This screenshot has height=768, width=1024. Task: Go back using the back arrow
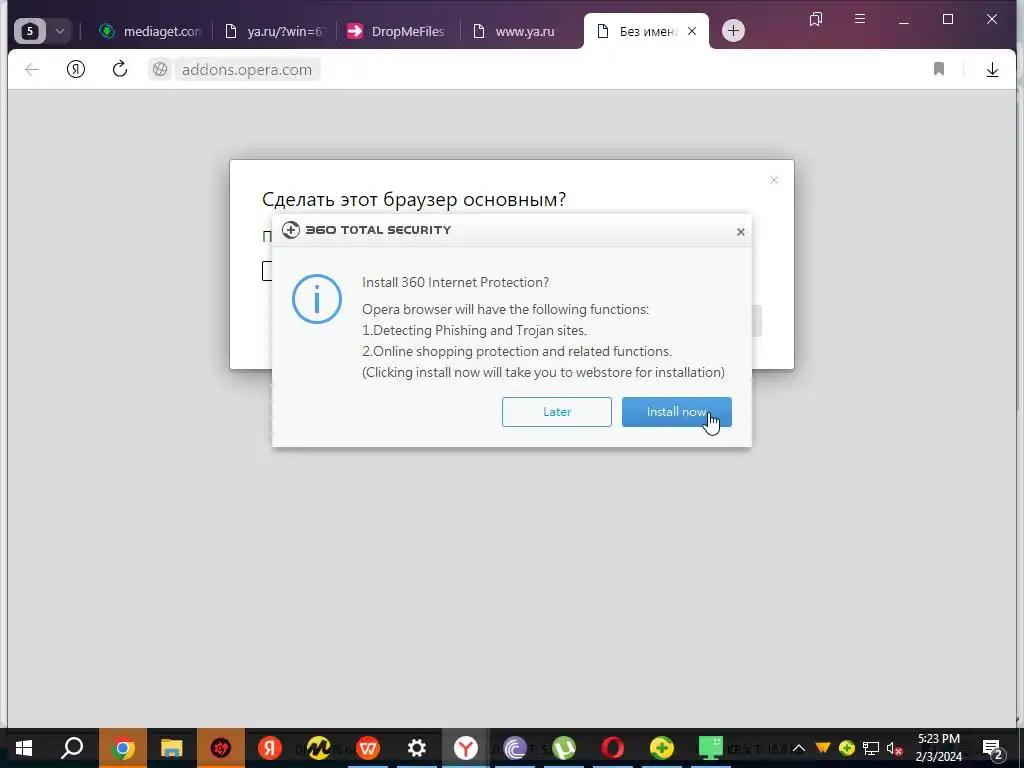(31, 69)
